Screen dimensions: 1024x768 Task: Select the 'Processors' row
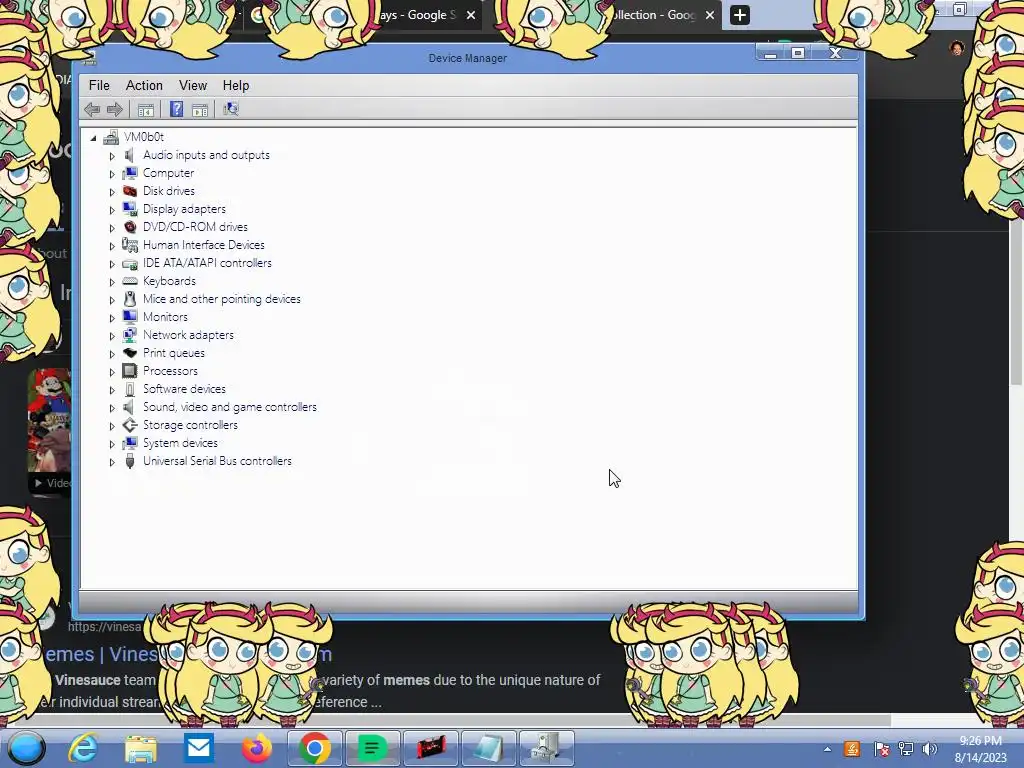pyautogui.click(x=170, y=371)
